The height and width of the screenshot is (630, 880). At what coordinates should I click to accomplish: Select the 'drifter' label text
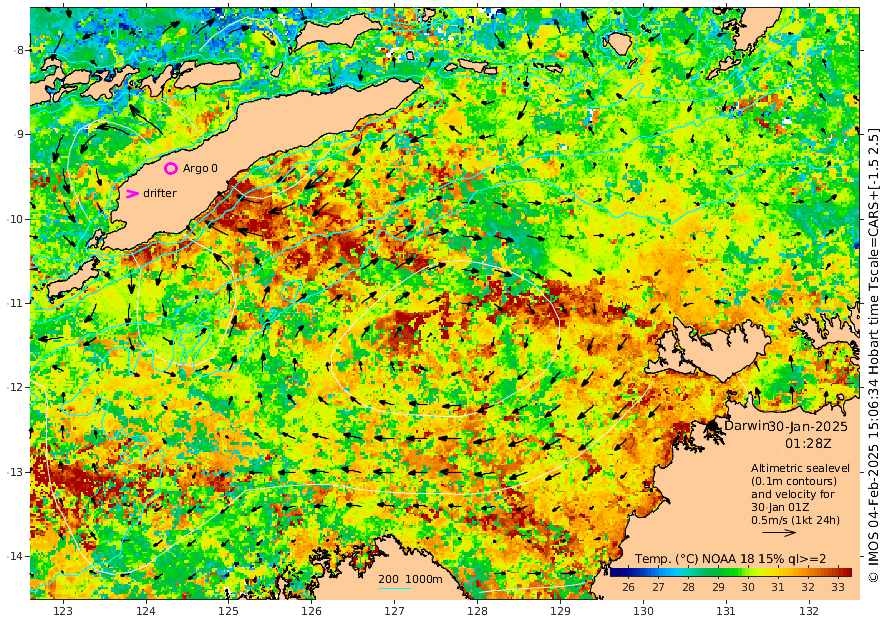[160, 193]
